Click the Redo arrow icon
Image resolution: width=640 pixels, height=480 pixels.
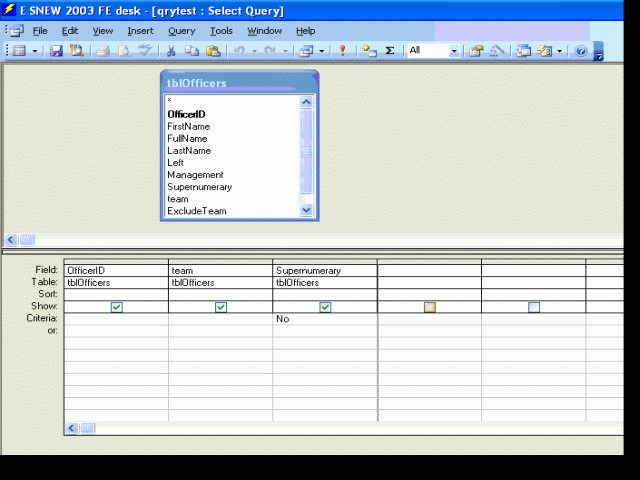tap(270, 51)
